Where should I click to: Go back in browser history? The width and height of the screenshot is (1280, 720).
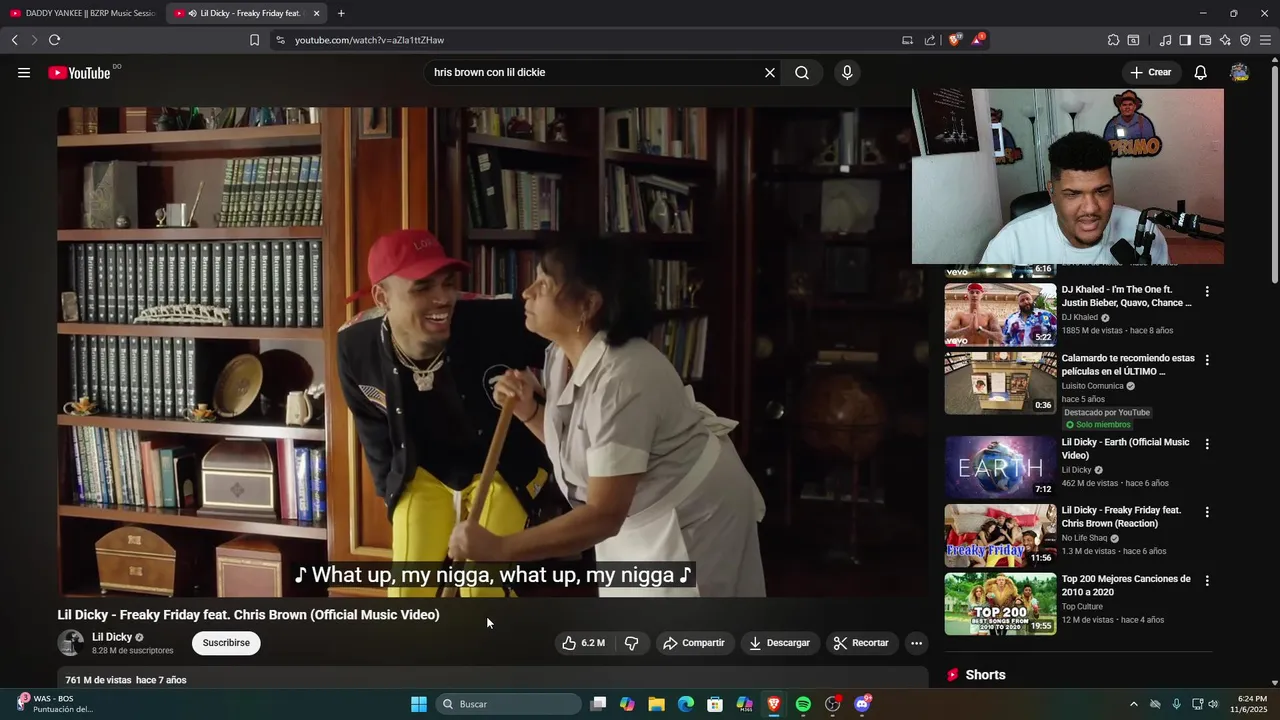coord(14,40)
